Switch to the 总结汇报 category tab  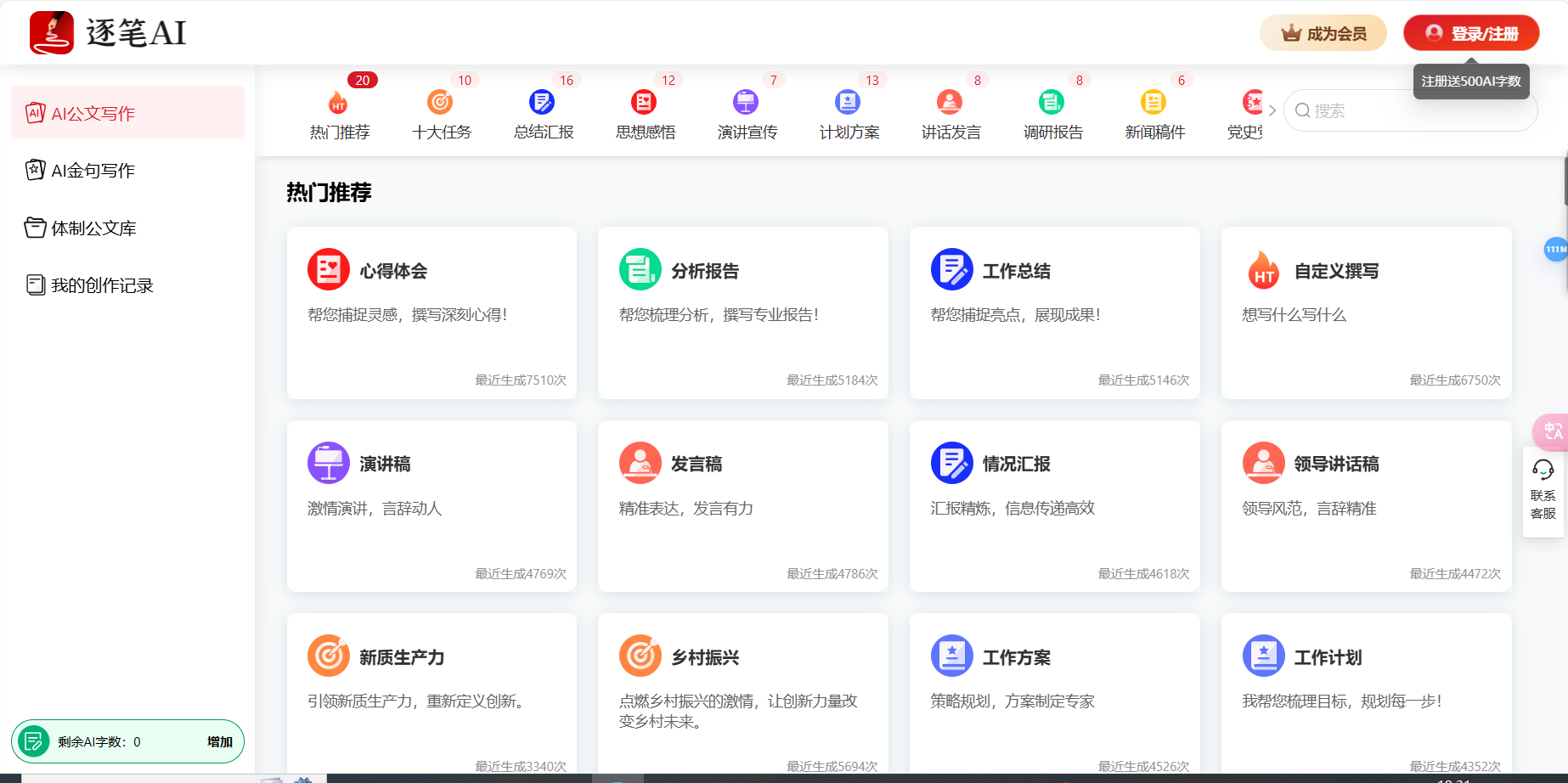point(543,115)
